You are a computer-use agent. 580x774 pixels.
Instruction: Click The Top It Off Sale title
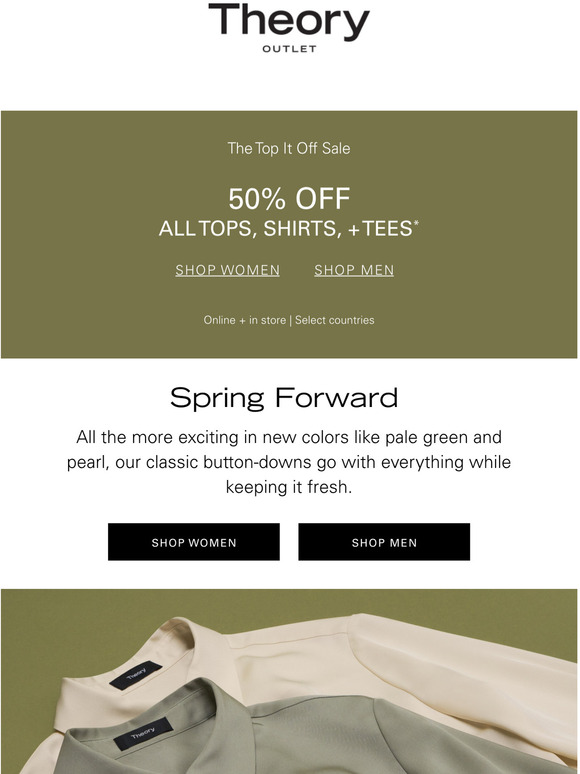tap(289, 149)
